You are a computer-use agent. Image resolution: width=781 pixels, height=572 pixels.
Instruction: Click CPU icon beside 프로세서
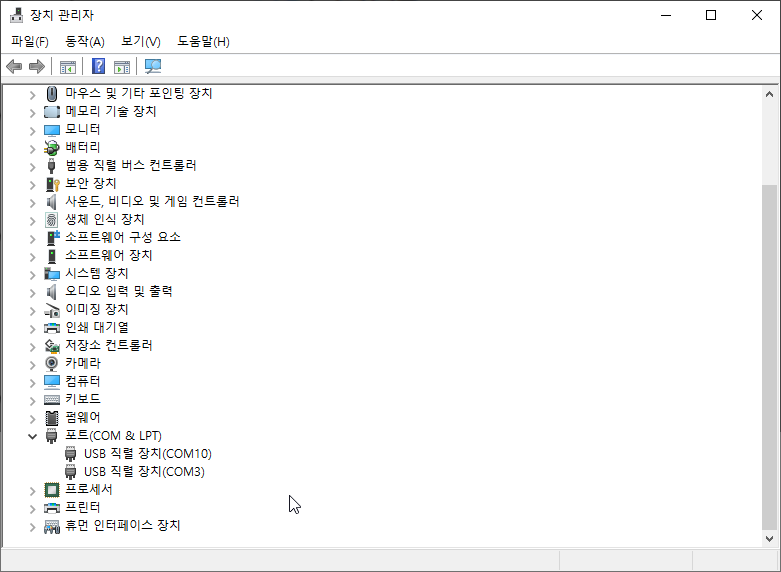pos(52,490)
